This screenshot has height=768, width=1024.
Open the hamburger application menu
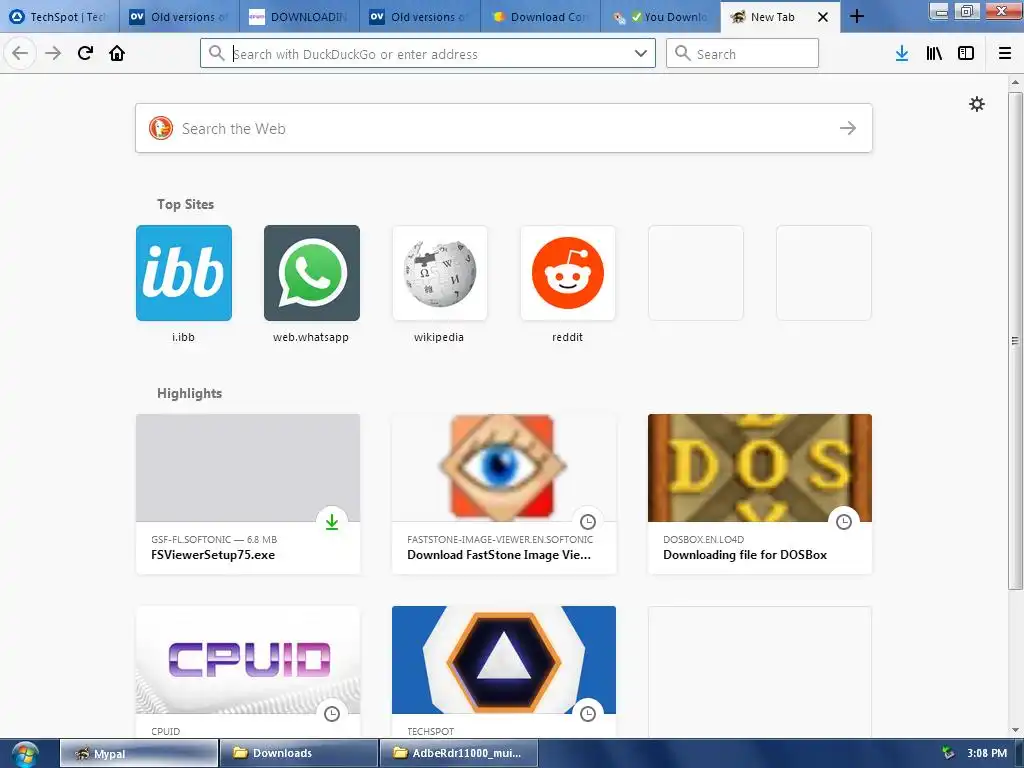(x=1004, y=53)
